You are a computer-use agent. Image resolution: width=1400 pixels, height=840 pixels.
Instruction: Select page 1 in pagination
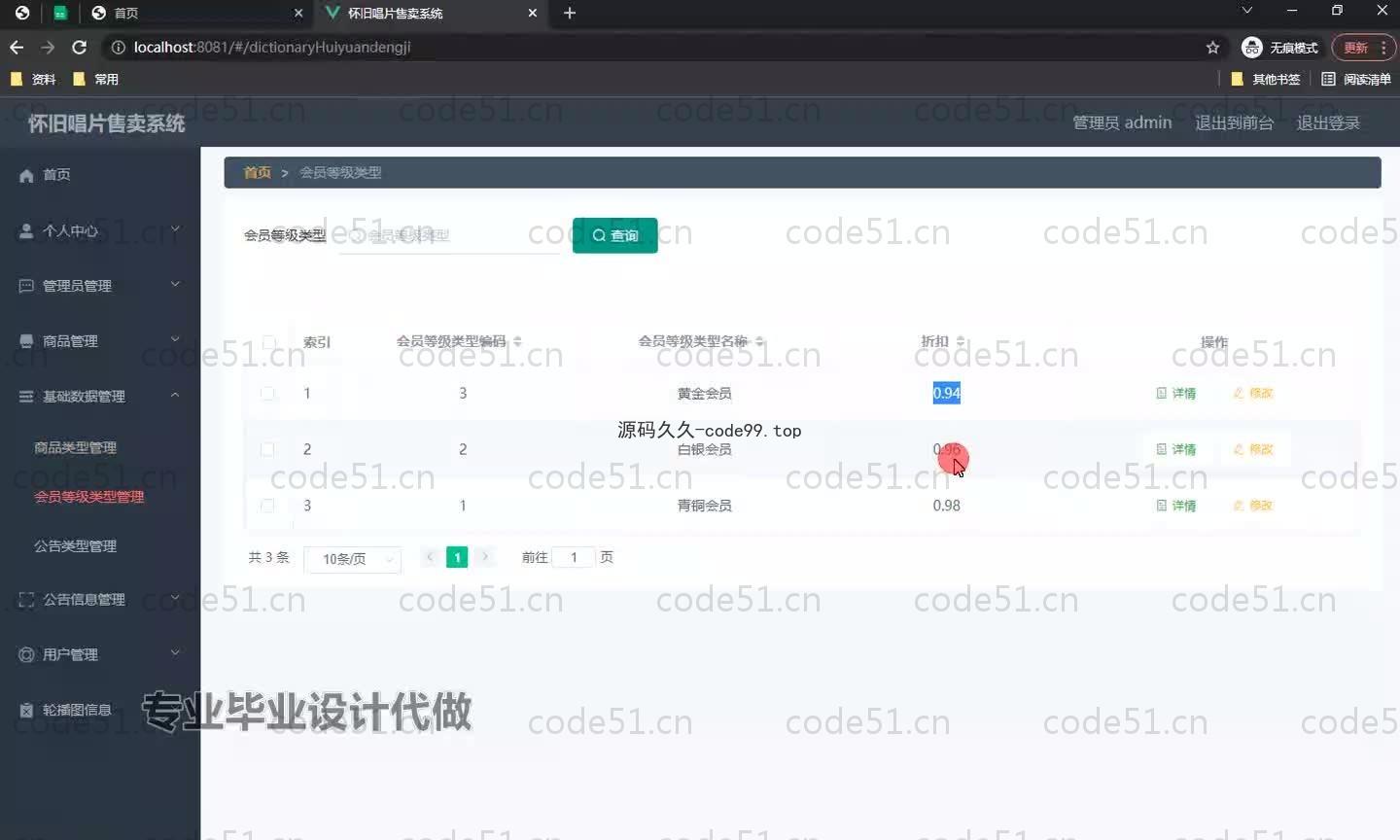tap(457, 557)
